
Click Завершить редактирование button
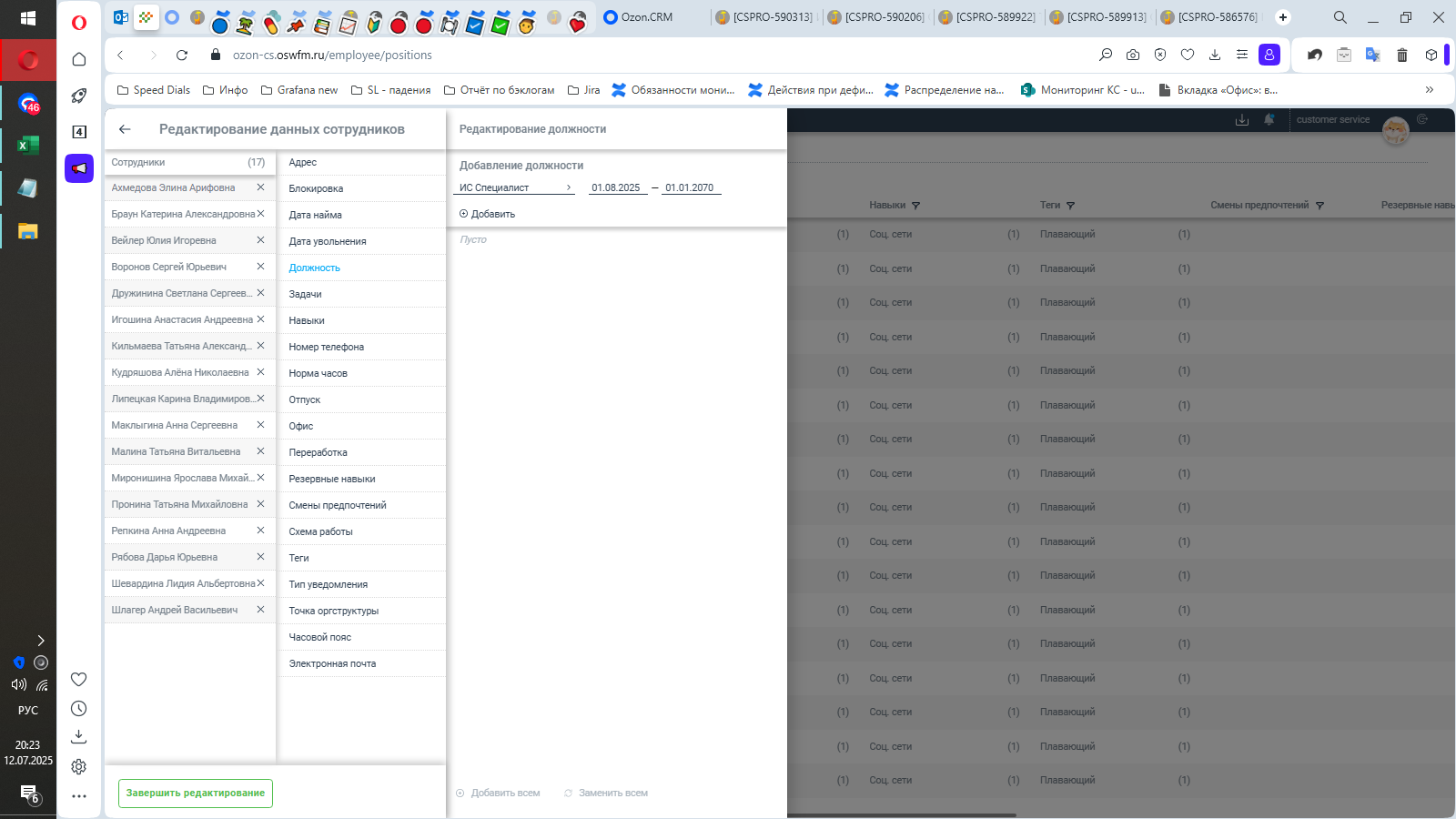pyautogui.click(x=196, y=794)
